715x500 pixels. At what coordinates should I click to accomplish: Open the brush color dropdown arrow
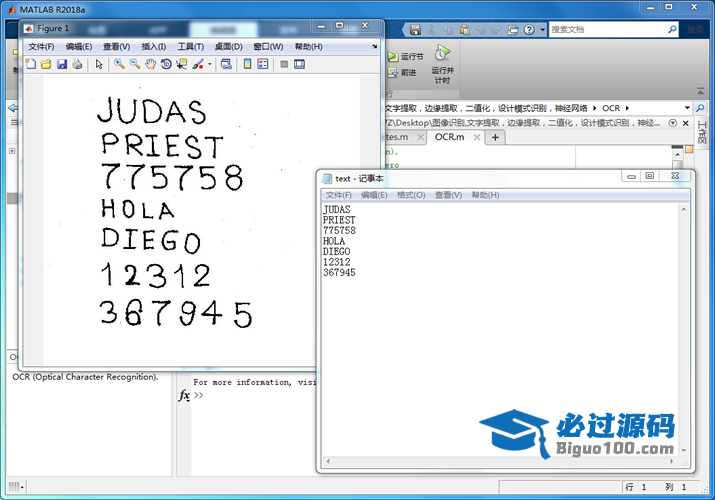click(x=210, y=64)
